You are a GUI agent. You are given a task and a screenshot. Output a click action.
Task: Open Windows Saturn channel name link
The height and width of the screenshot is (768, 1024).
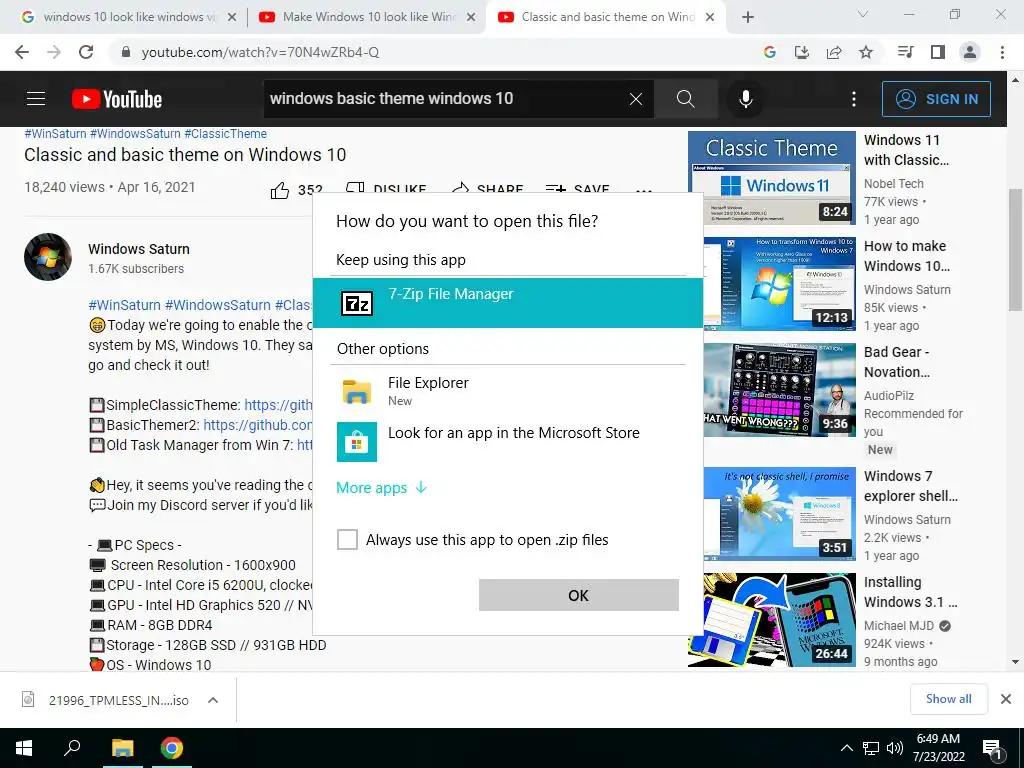coord(139,249)
